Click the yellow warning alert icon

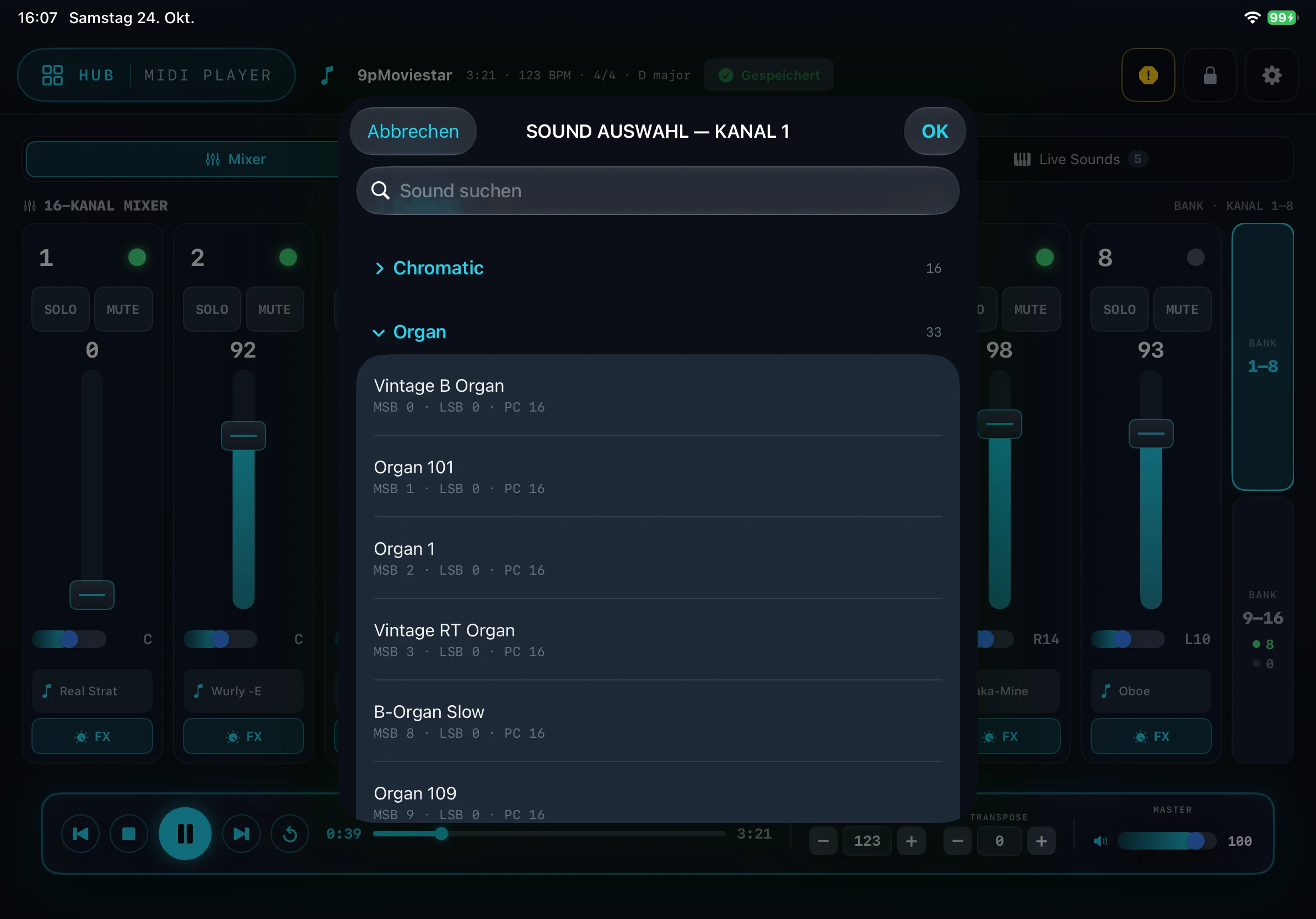pos(1148,75)
